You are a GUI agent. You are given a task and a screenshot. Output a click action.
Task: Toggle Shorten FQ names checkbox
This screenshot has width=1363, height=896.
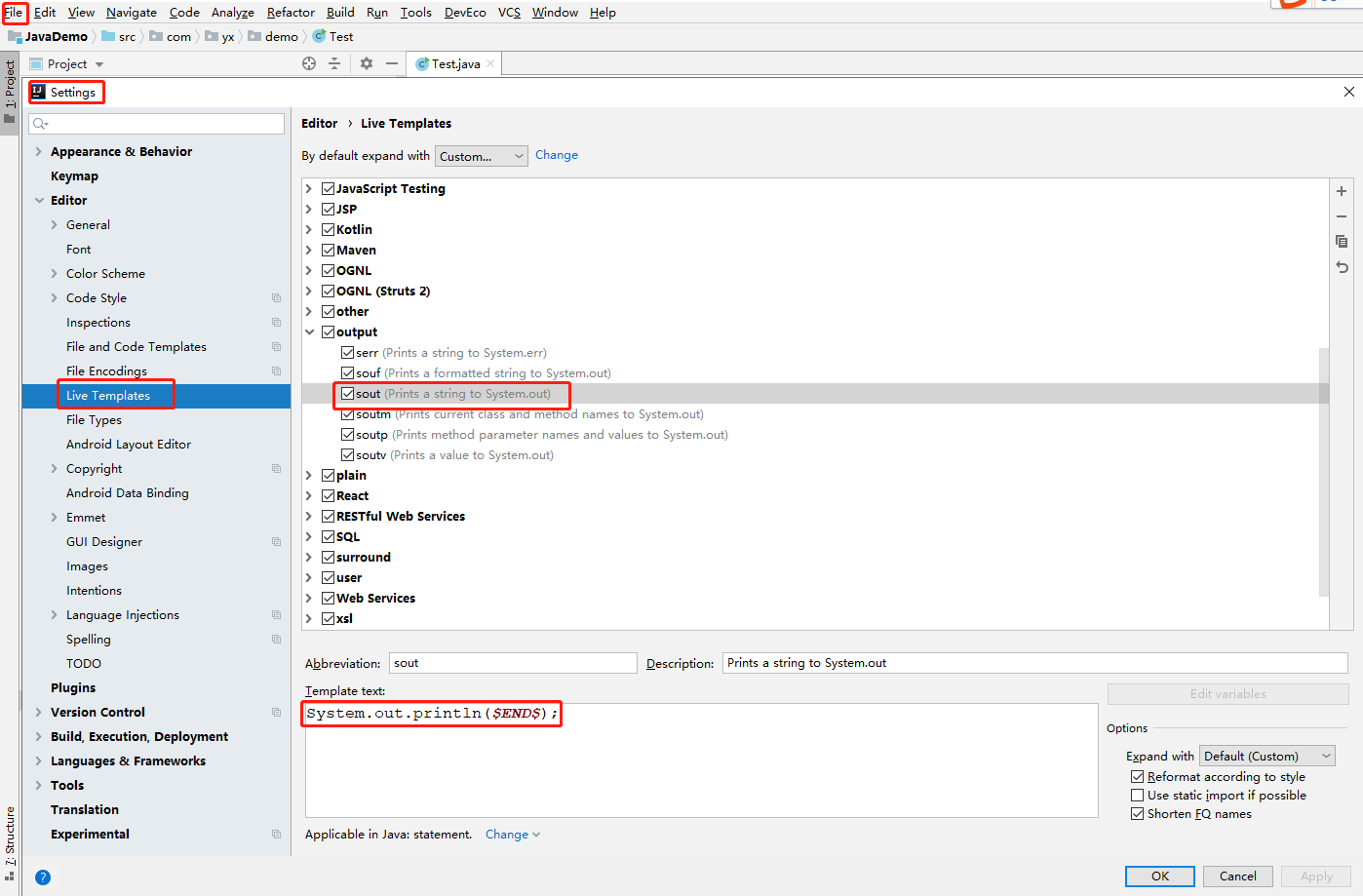[1137, 814]
